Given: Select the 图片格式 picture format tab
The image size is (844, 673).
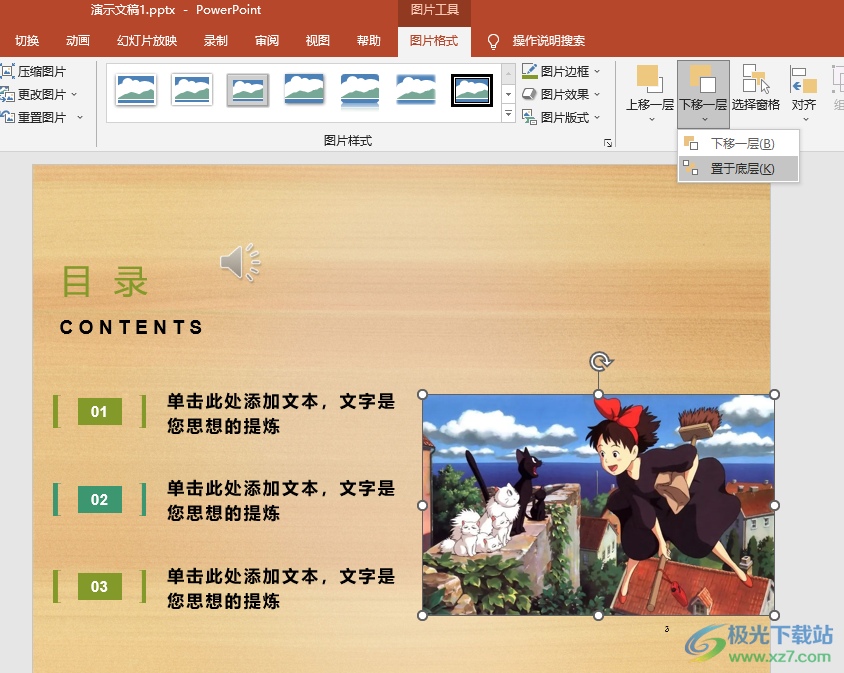Looking at the screenshot, I should coord(434,41).
